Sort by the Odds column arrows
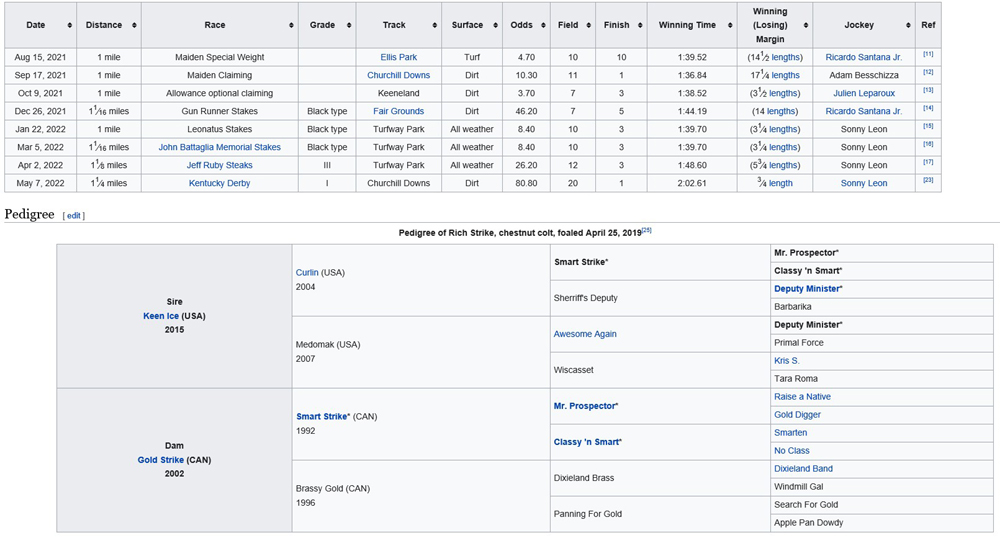Image resolution: width=1000 pixels, height=538 pixels. (x=543, y=25)
